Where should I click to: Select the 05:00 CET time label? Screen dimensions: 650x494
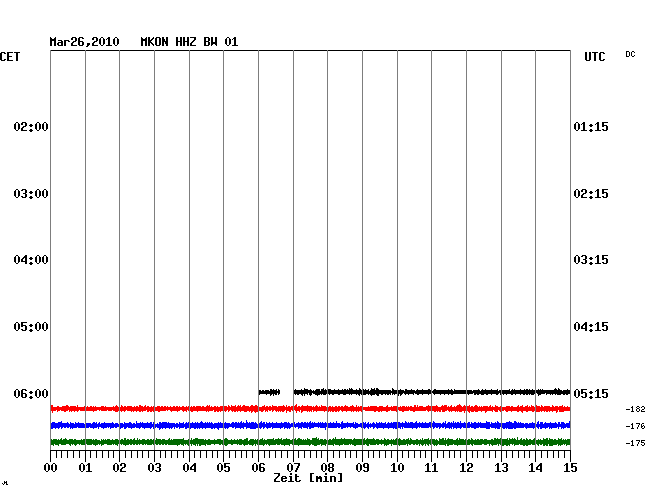31,327
